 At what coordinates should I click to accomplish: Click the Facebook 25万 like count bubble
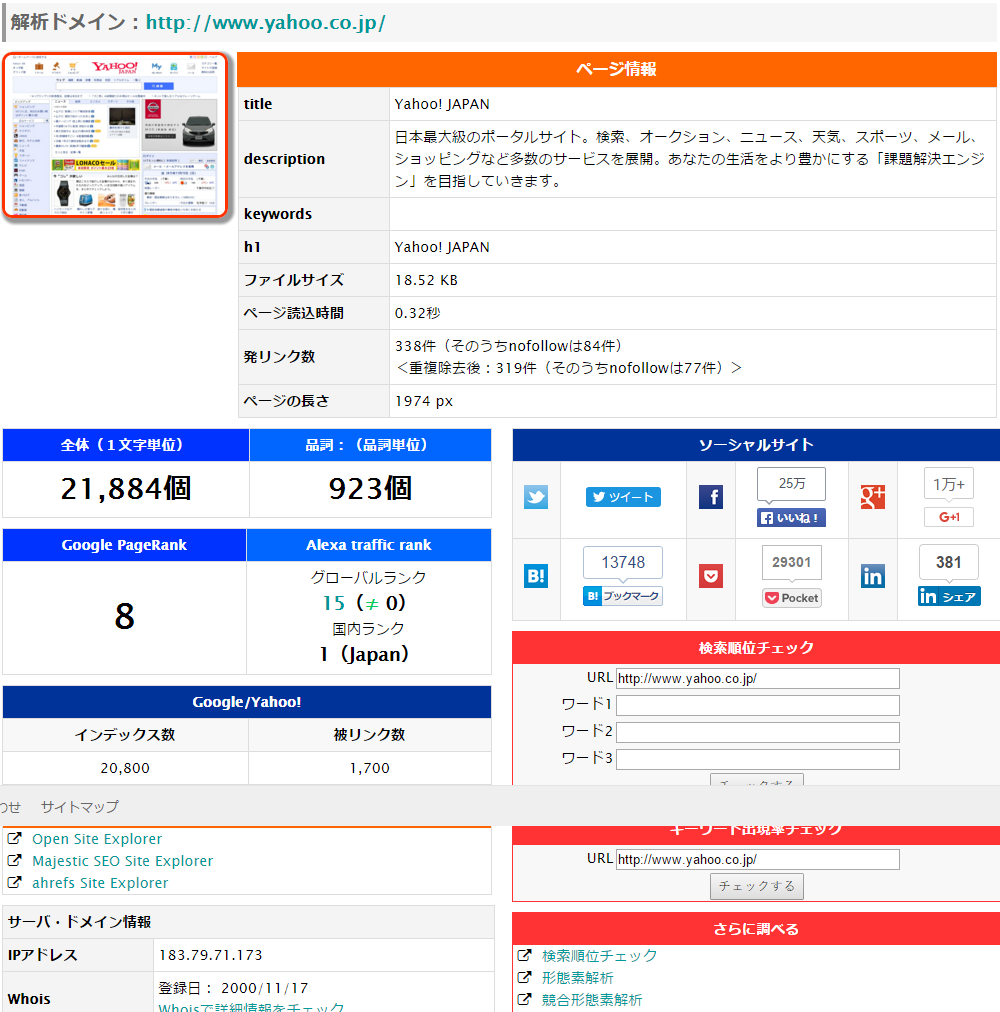[x=791, y=483]
